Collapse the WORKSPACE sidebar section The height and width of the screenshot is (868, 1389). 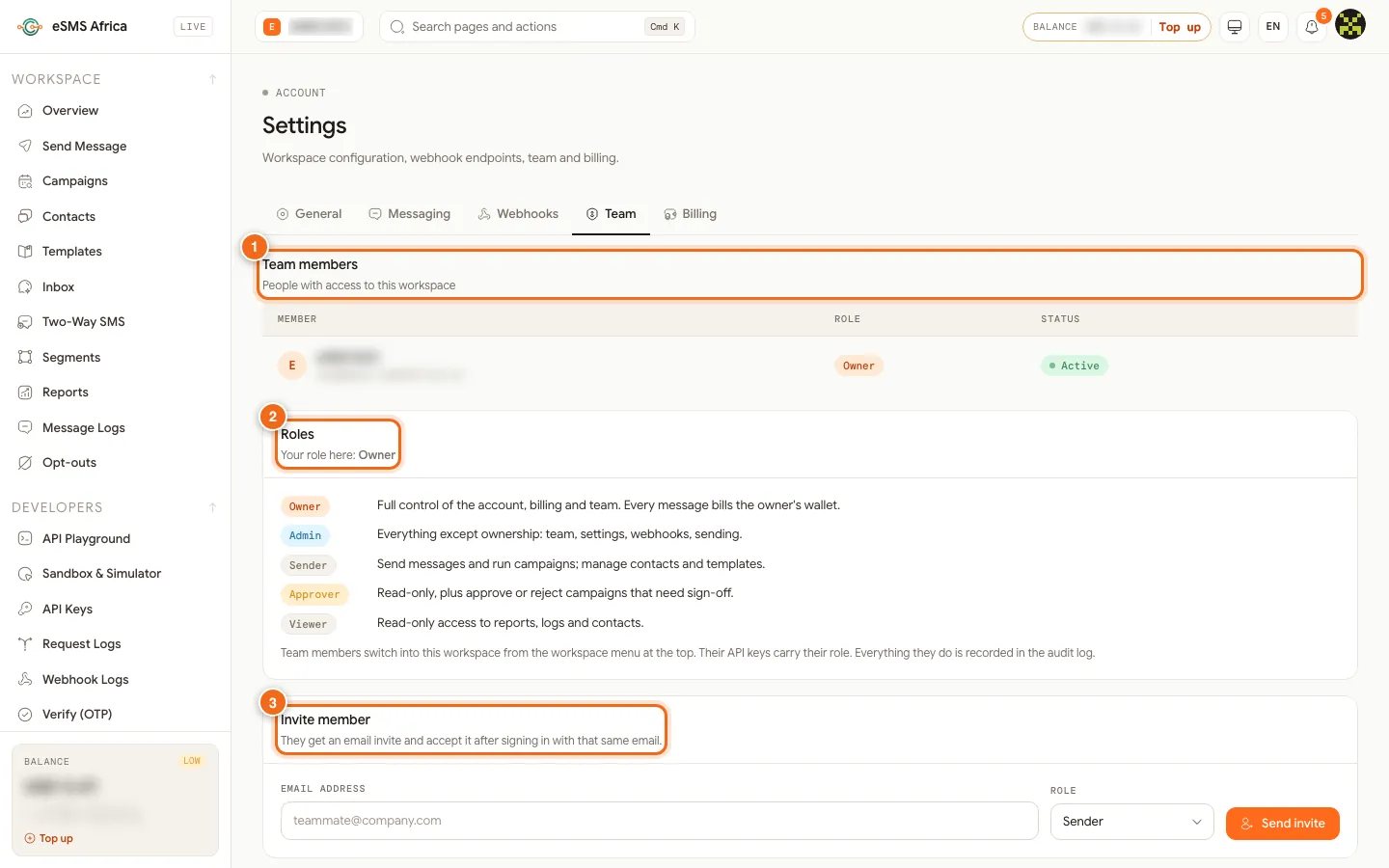tap(212, 79)
